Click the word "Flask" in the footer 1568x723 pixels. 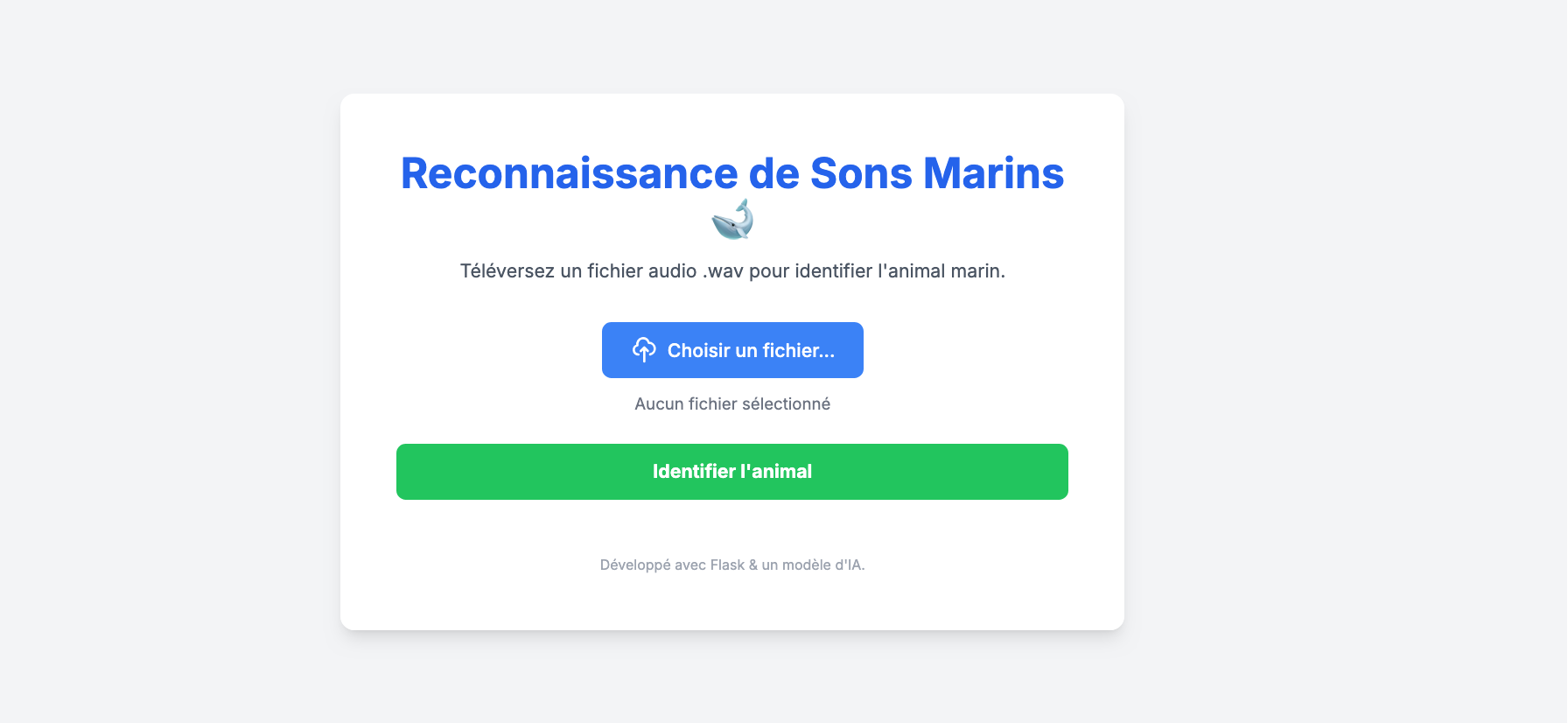tap(727, 565)
